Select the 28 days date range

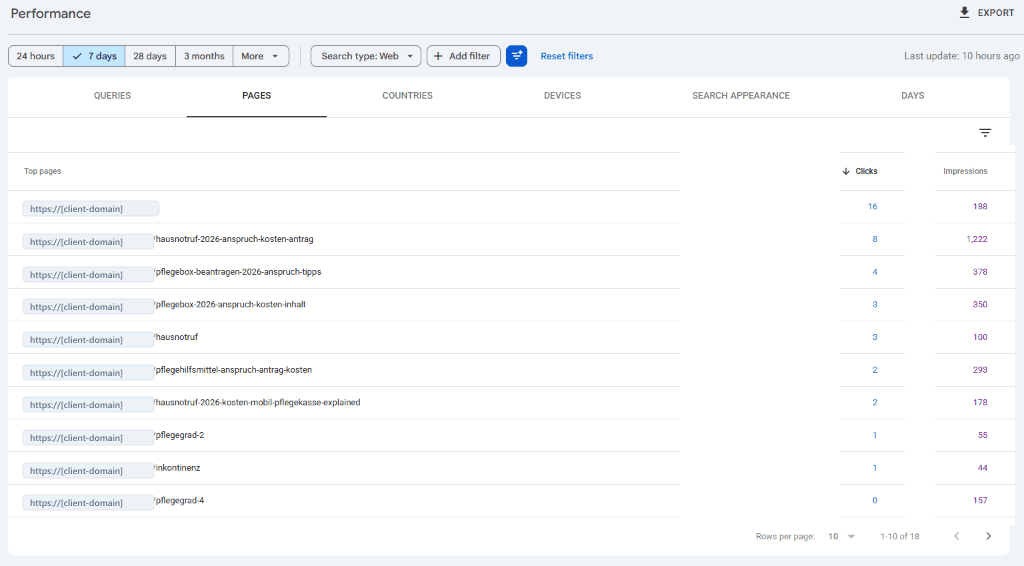[x=150, y=56]
